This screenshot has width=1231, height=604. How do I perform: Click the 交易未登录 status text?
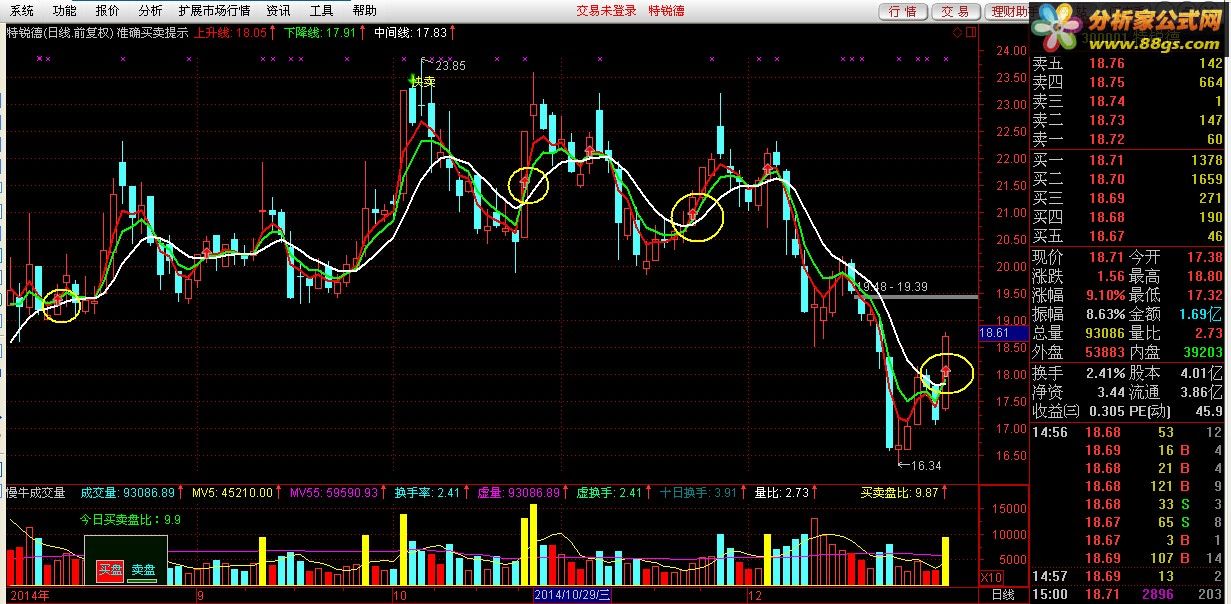coord(607,11)
